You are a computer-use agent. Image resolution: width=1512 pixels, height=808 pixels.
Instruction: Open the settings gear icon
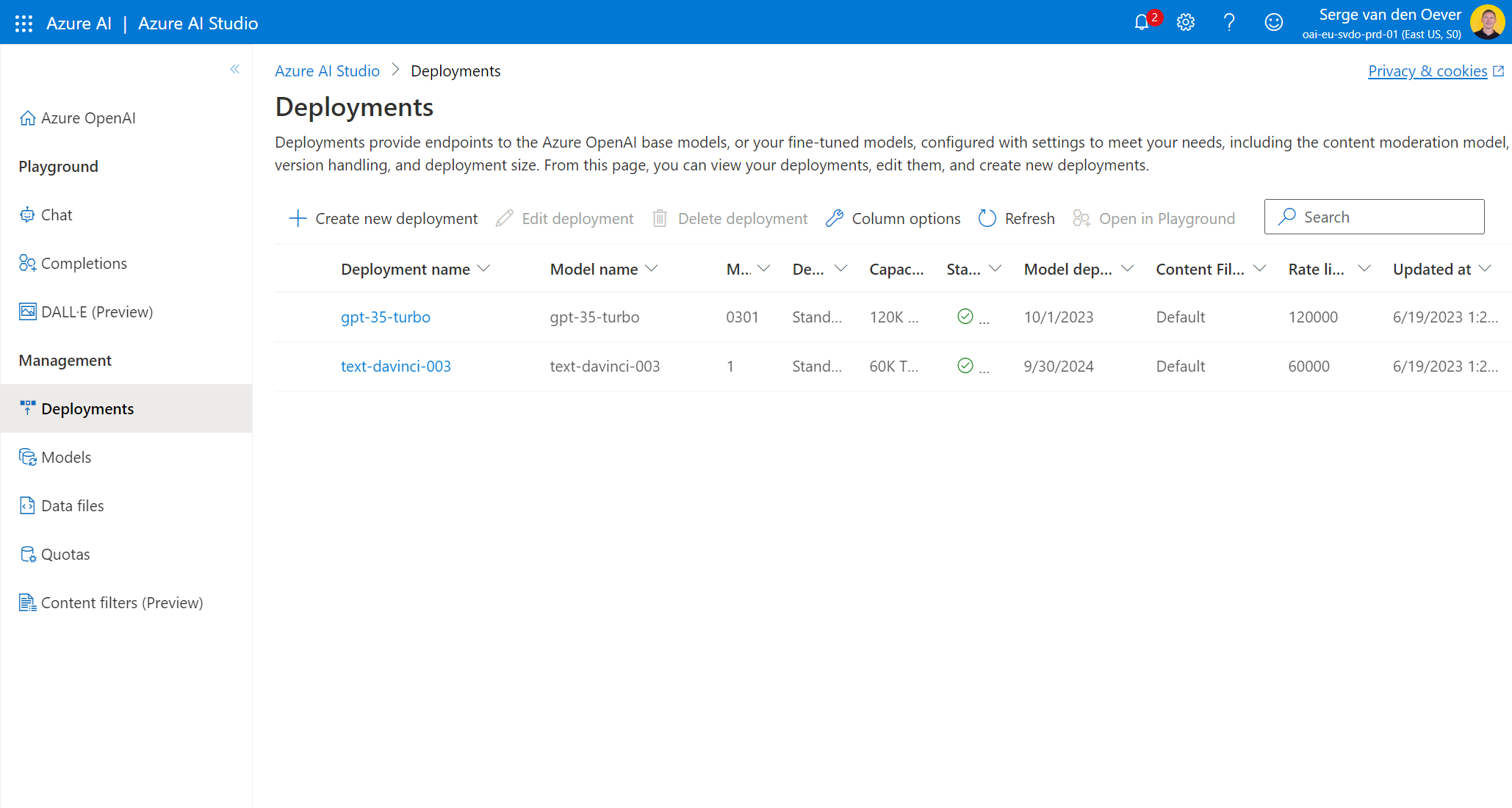[x=1185, y=22]
